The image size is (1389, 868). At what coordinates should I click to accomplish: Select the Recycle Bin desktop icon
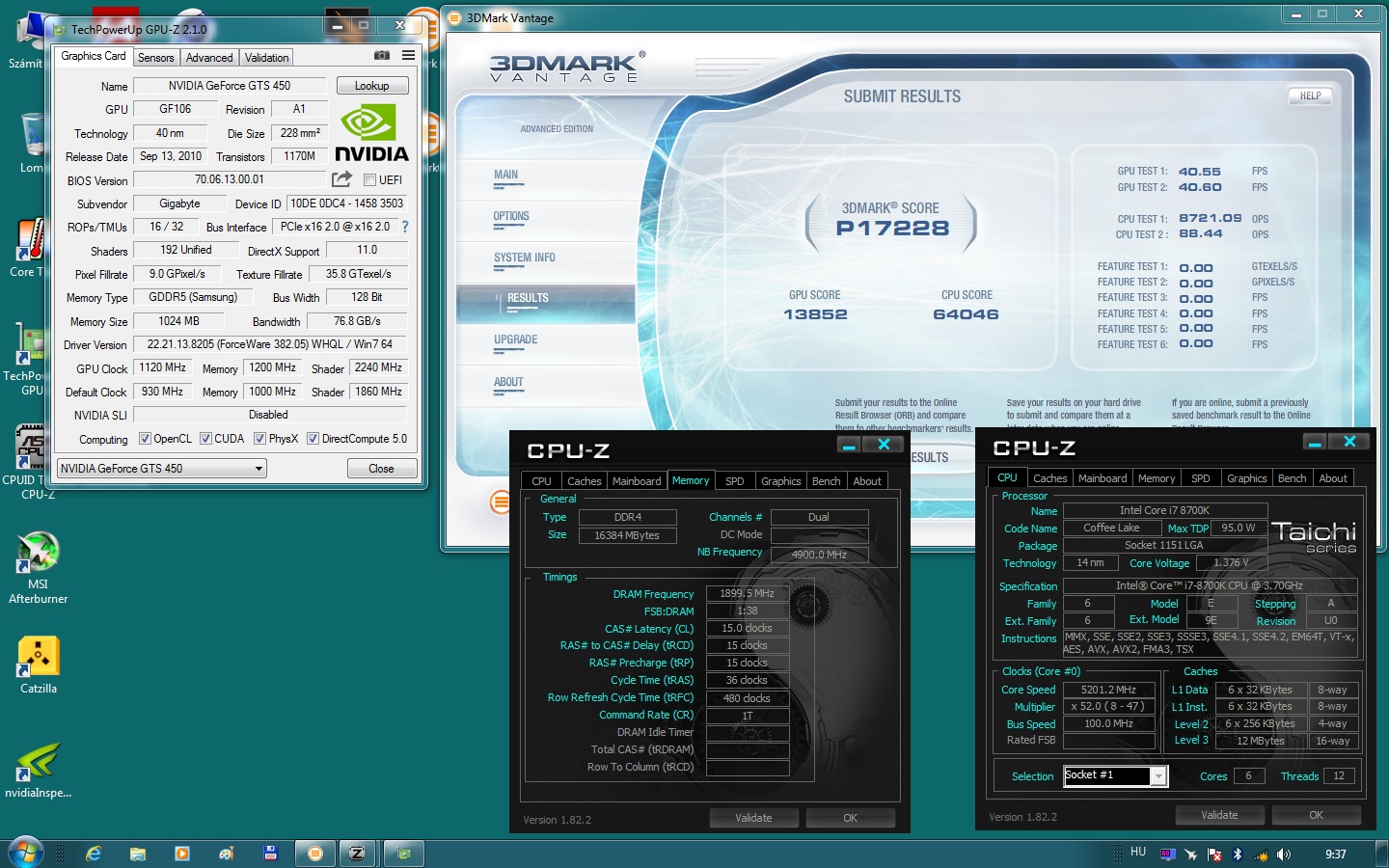click(31, 142)
